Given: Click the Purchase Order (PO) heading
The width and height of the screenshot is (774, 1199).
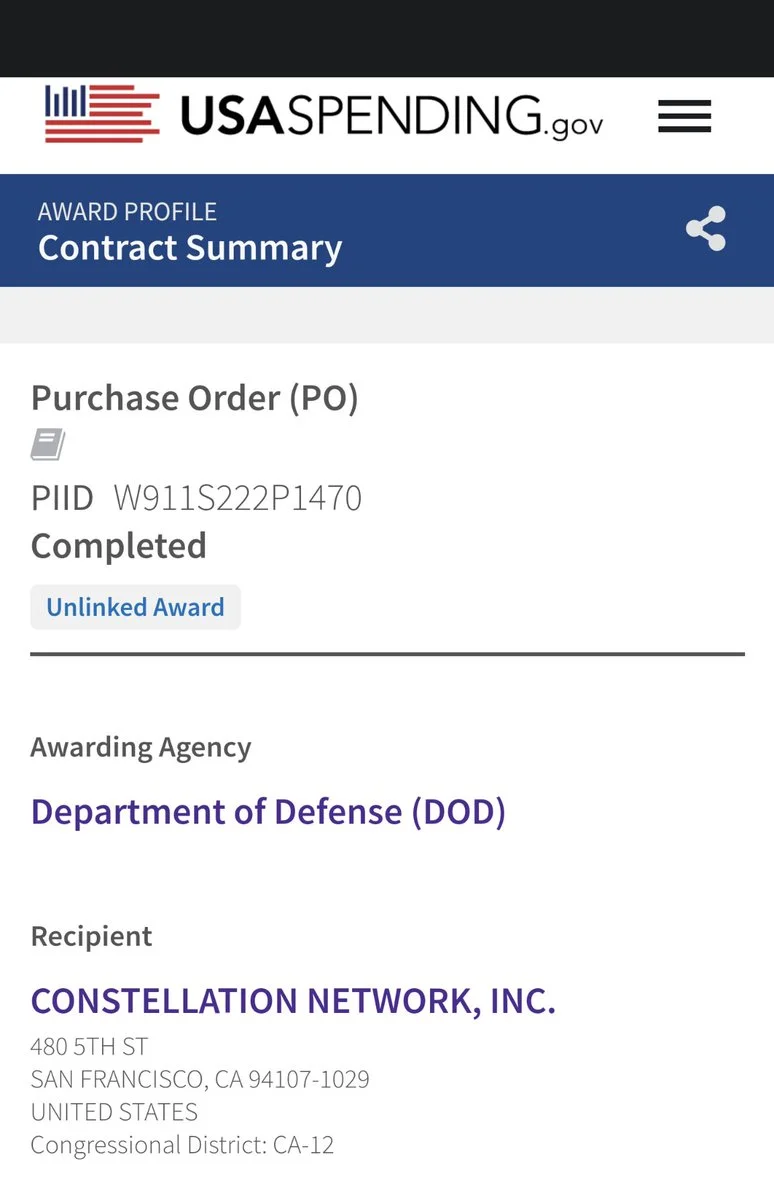Looking at the screenshot, I should [195, 398].
